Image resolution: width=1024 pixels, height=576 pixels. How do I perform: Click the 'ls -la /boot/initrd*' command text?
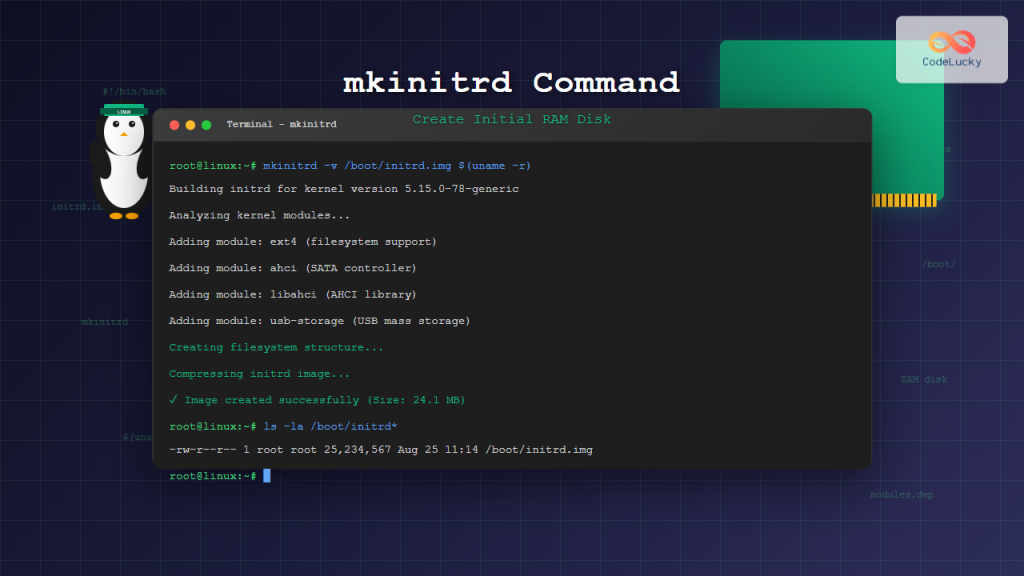[x=328, y=425]
